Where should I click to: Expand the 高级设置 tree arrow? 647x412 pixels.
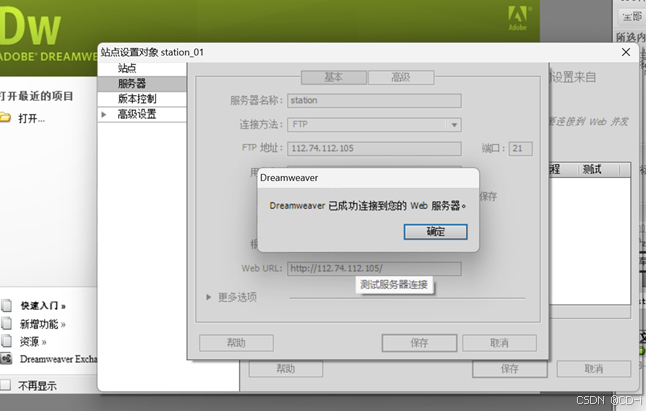pos(104,114)
